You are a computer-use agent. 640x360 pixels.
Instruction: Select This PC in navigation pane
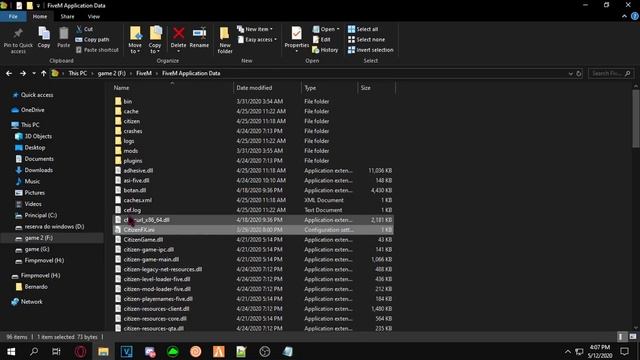point(30,125)
